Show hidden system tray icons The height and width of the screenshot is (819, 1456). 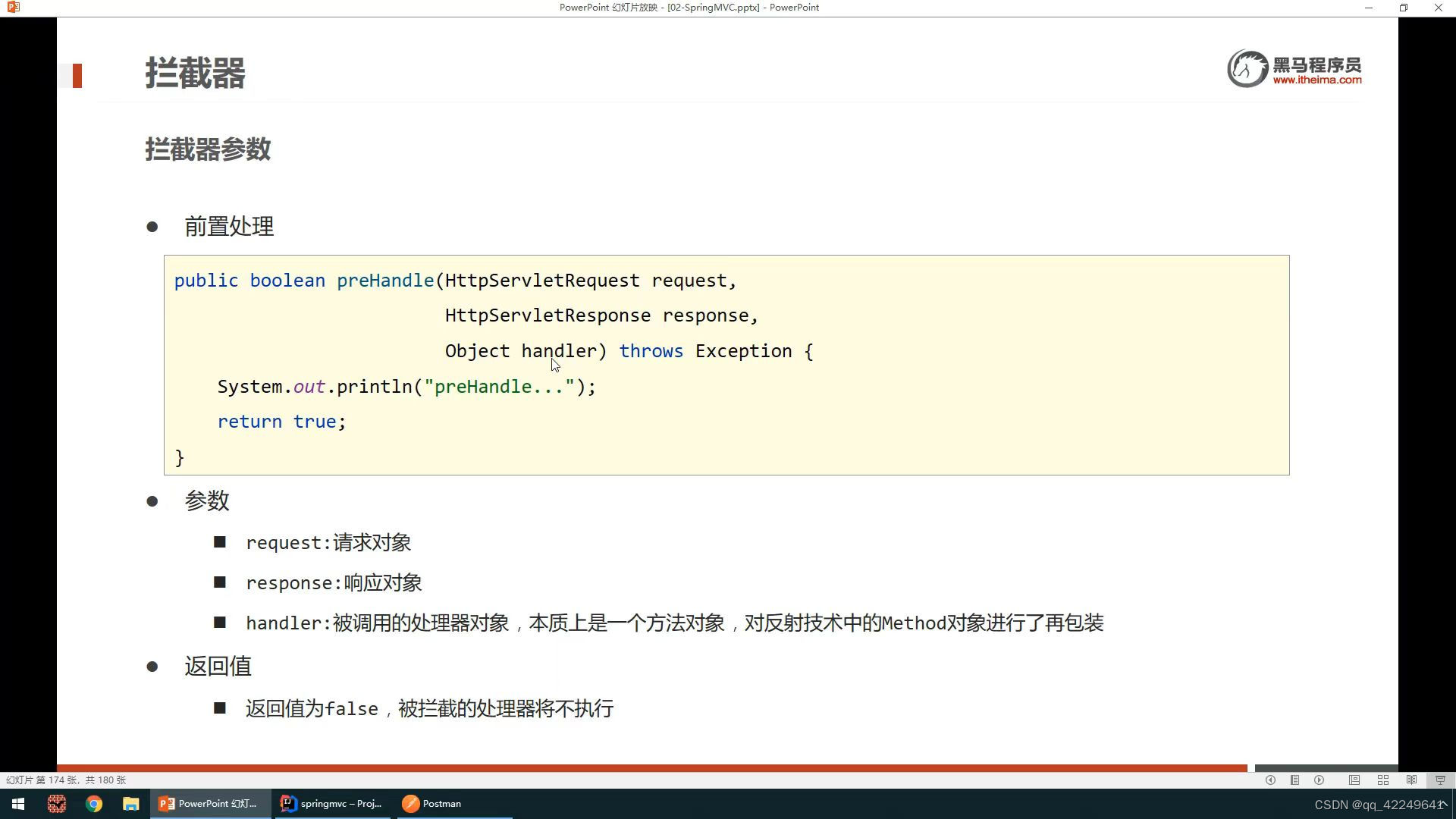pos(1443,804)
